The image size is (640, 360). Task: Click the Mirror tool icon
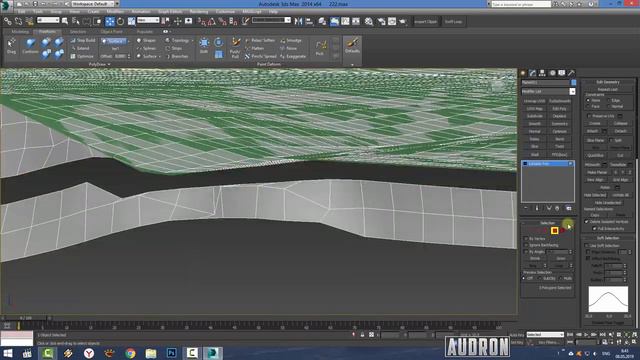(298, 21)
